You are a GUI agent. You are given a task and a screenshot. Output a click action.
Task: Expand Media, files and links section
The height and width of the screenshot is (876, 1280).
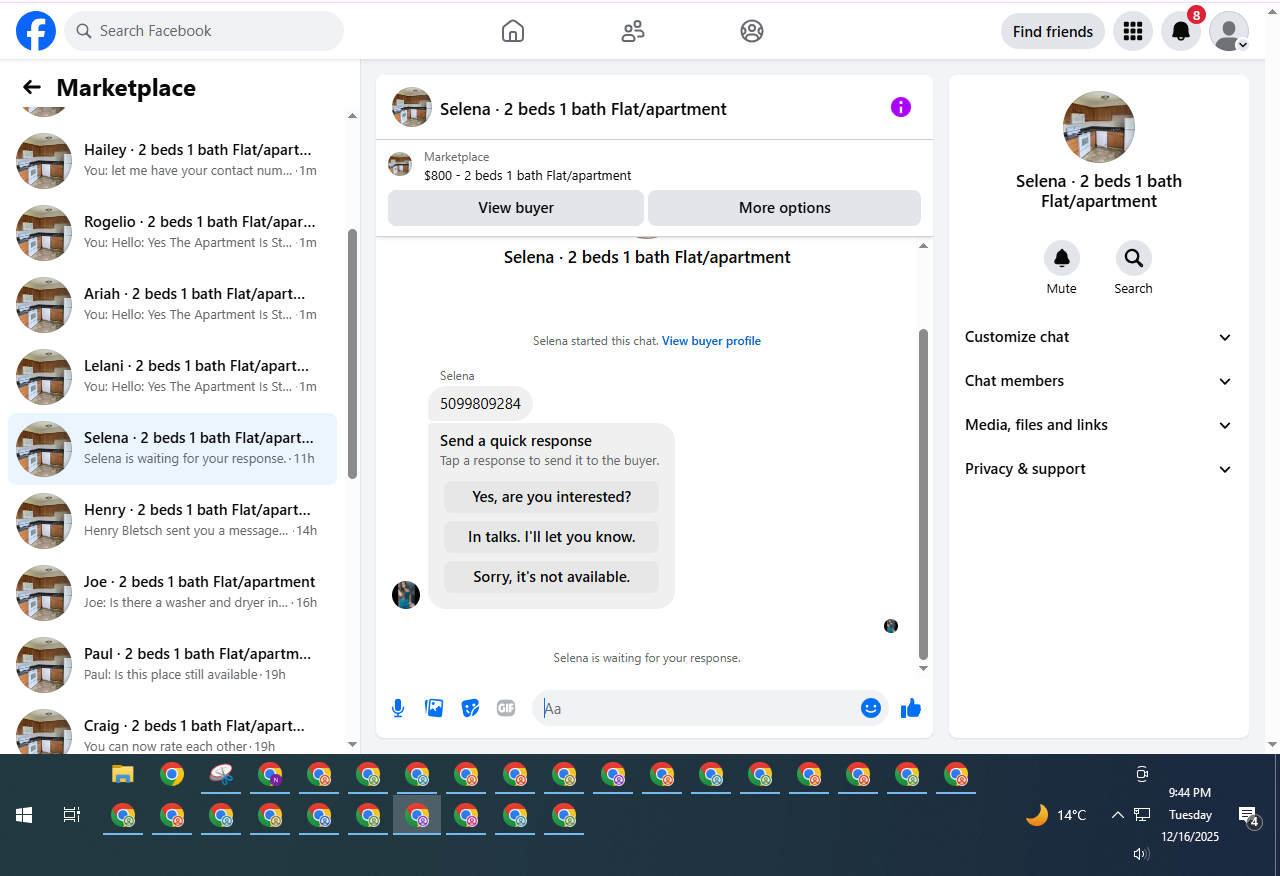(x=1099, y=425)
